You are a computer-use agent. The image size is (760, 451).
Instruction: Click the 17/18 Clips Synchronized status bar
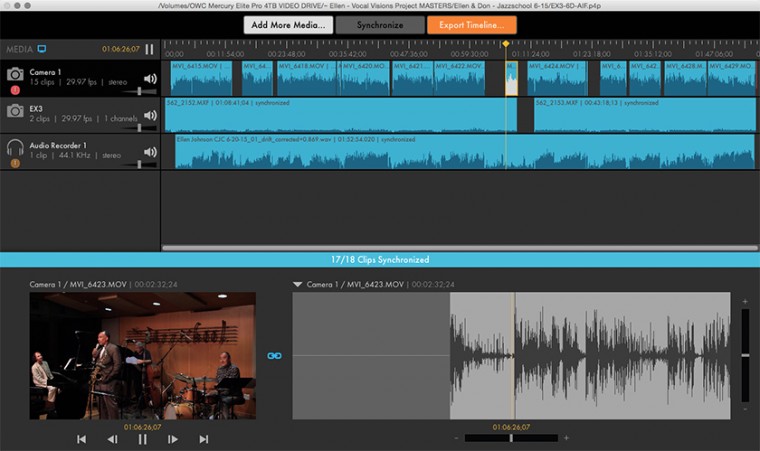(x=380, y=259)
